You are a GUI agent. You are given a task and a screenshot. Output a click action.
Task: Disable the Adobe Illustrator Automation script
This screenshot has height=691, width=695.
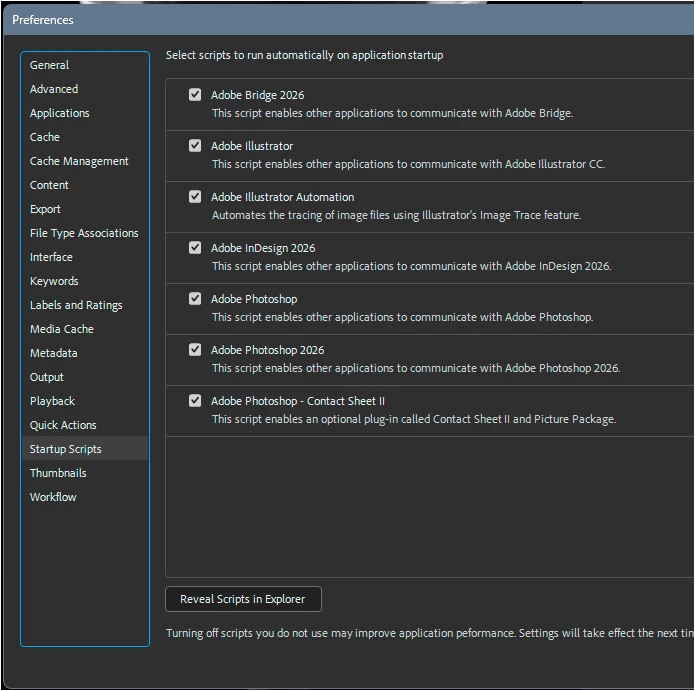click(x=195, y=197)
